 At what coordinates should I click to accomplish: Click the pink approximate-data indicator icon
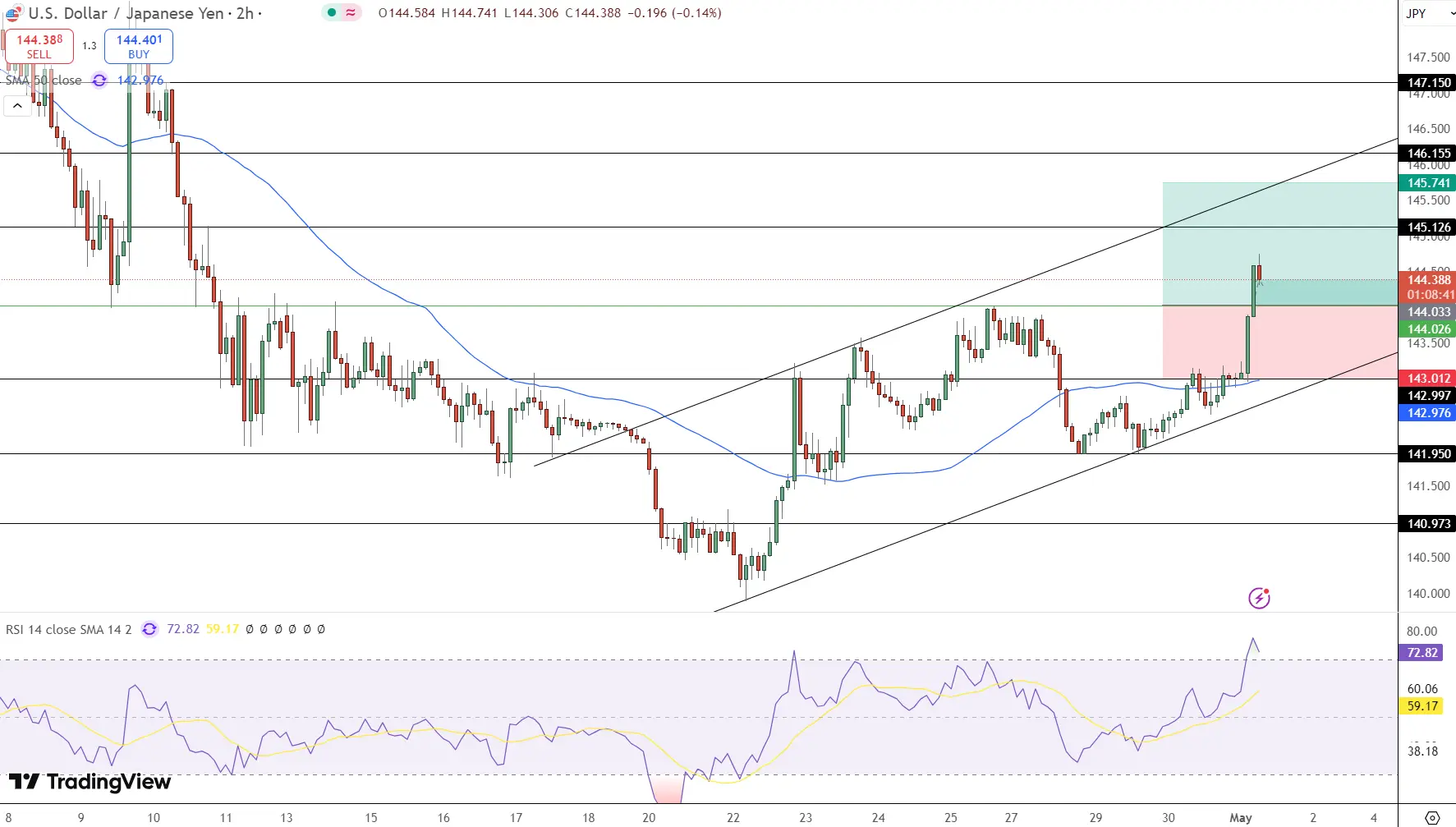[x=351, y=12]
